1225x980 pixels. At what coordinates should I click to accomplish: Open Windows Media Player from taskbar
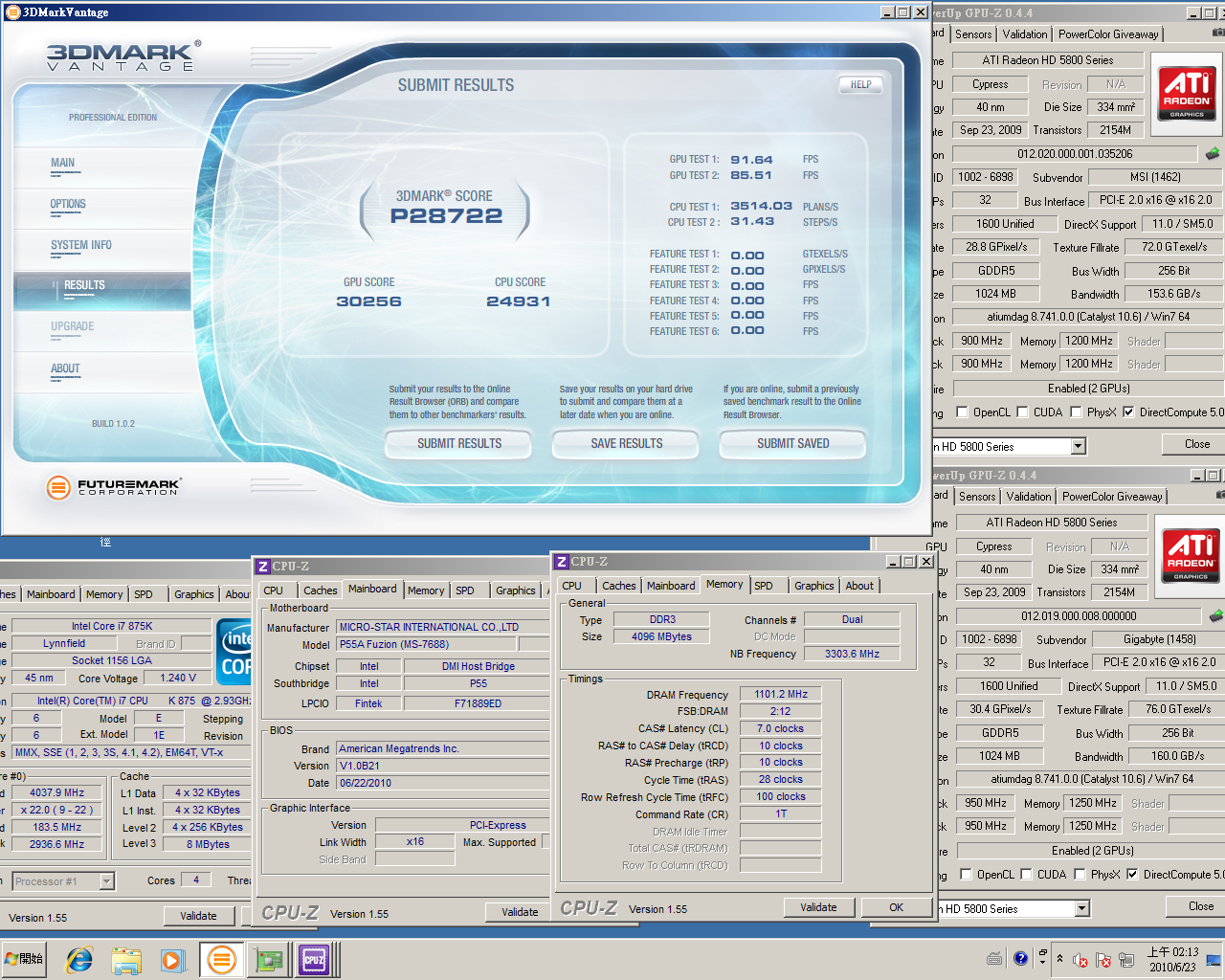[x=172, y=959]
